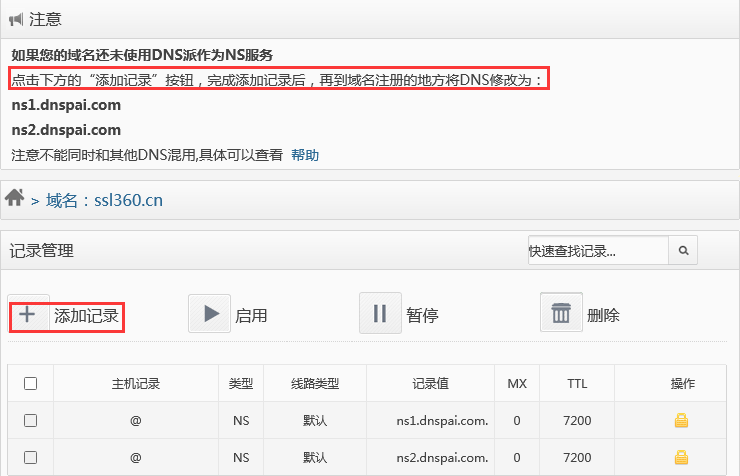The width and height of the screenshot is (740, 476).
Task: Toggle the select-all checkbox in the table header
Action: pos(31,384)
